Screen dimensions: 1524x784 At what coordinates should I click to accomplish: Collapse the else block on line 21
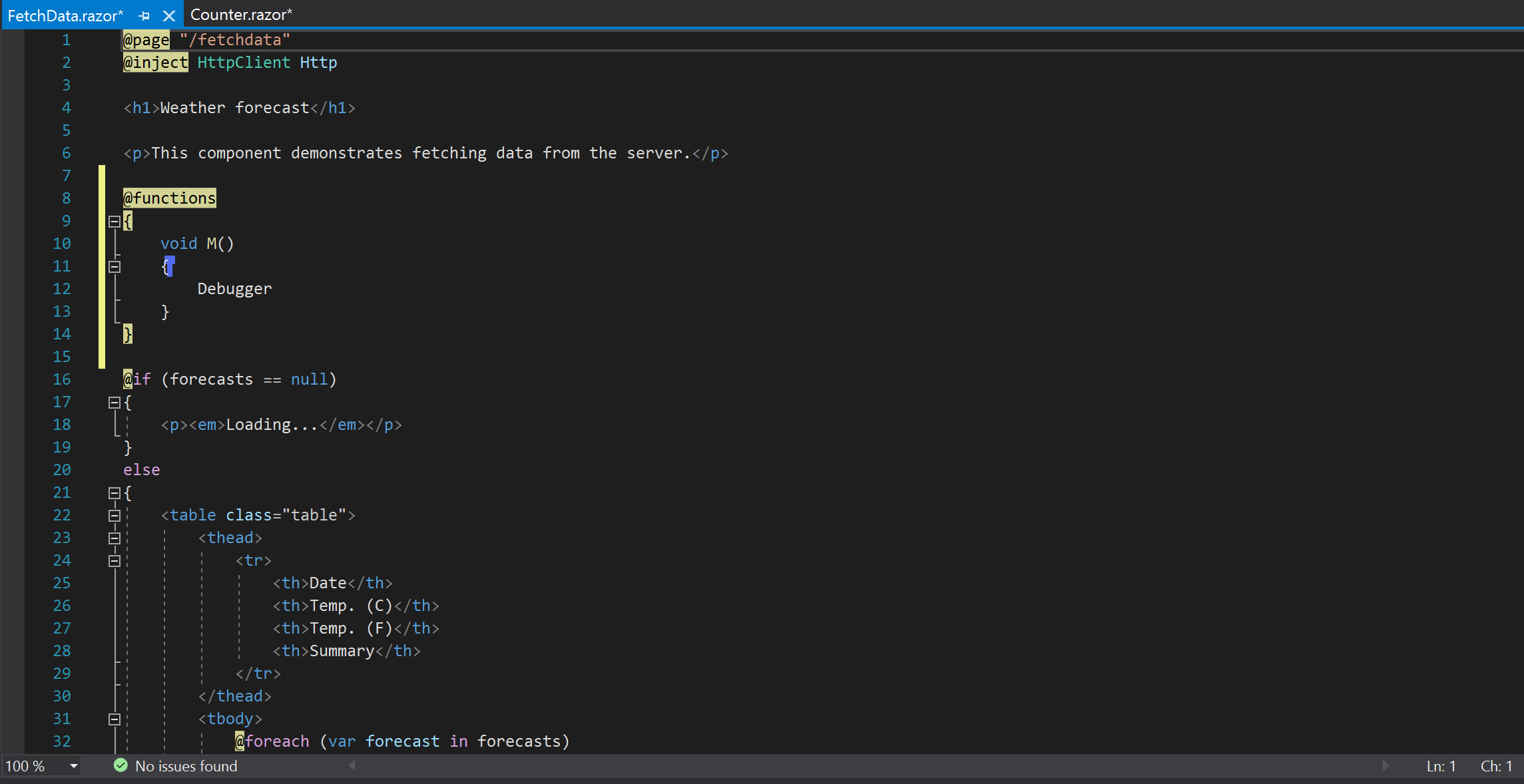tap(114, 492)
